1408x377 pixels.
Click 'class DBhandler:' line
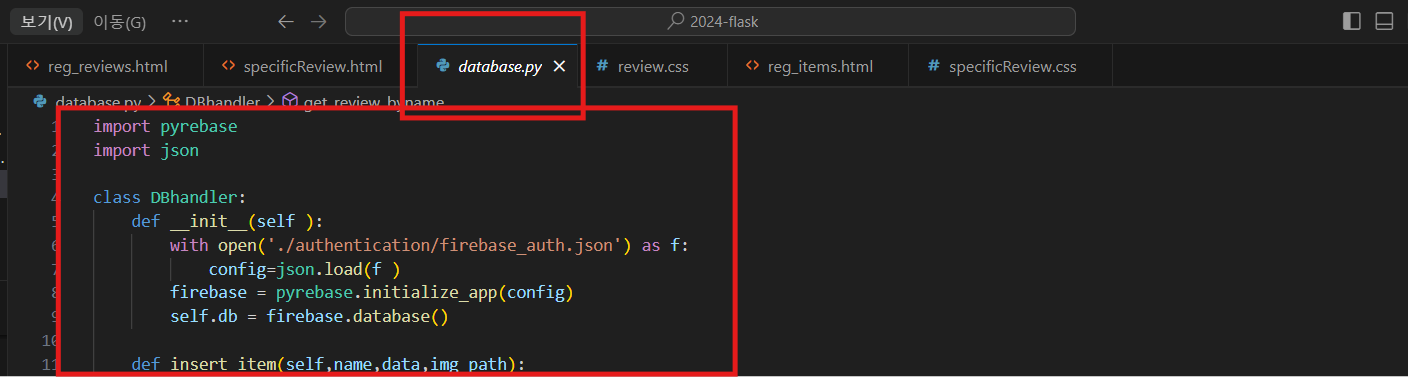(x=169, y=197)
